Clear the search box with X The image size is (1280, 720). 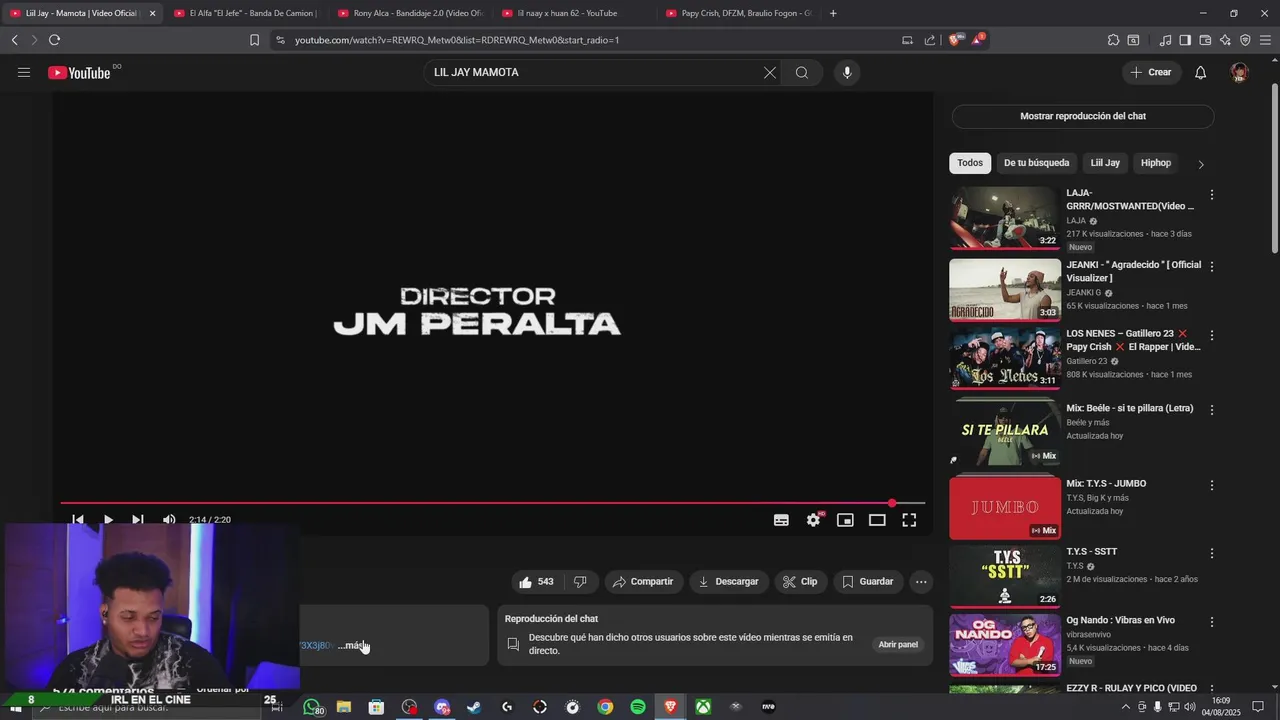point(770,72)
